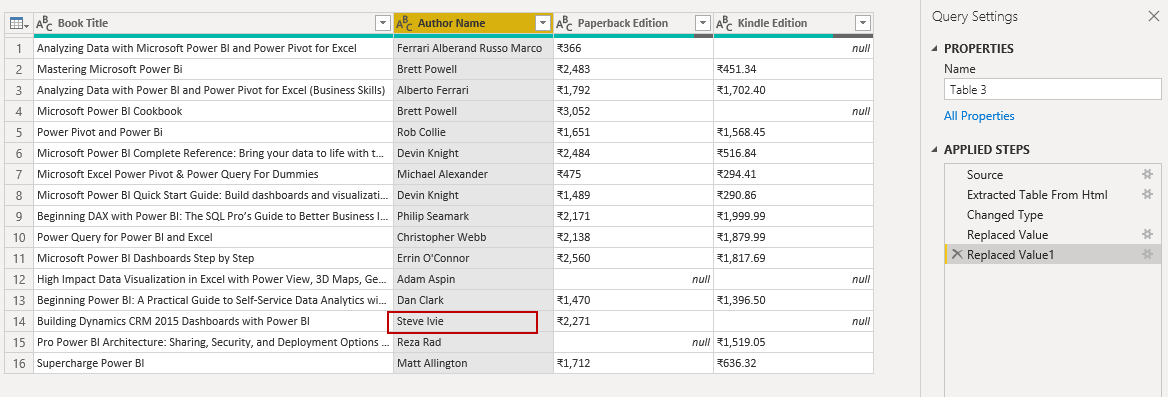Open settings gear for Replaced Value1 step
Screen dimensions: 1168x397
coord(1148,255)
